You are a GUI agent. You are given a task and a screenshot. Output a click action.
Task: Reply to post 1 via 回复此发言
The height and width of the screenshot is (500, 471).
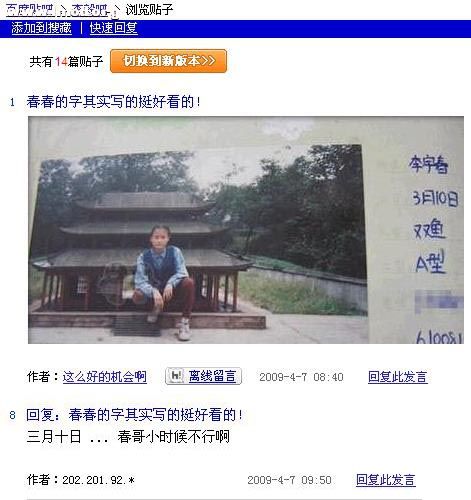(x=398, y=377)
